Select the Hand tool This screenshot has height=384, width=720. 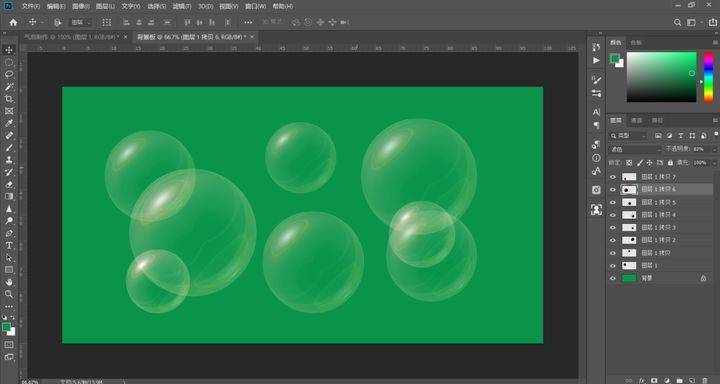(9, 282)
